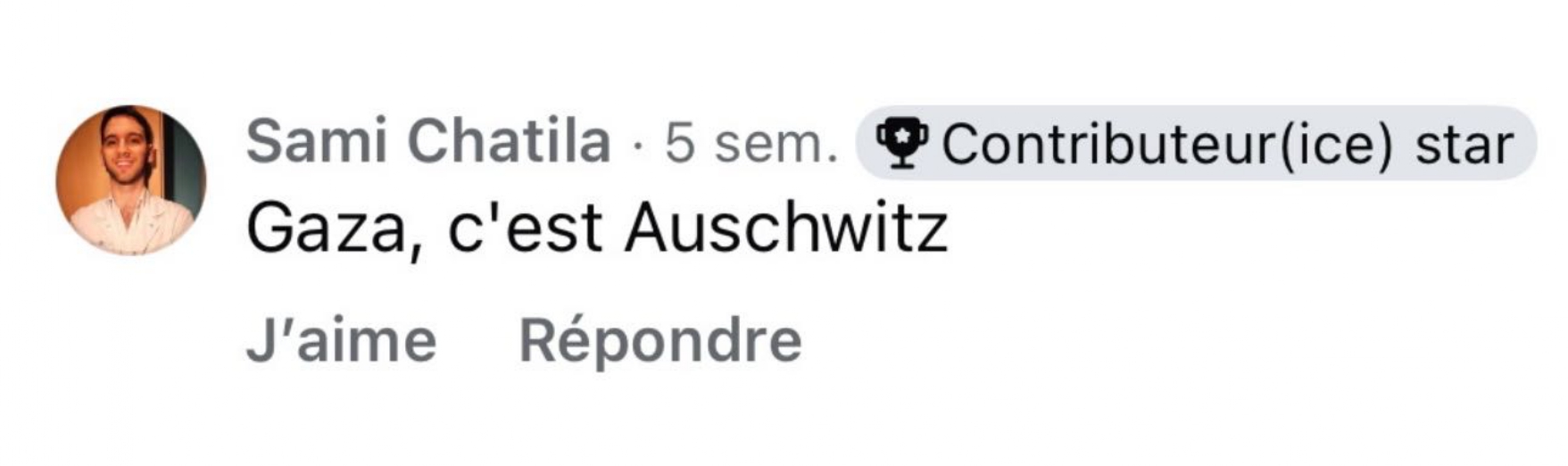Image resolution: width=1568 pixels, height=466 pixels.
Task: Open Sami Chatila's profile picture
Action: point(131,180)
